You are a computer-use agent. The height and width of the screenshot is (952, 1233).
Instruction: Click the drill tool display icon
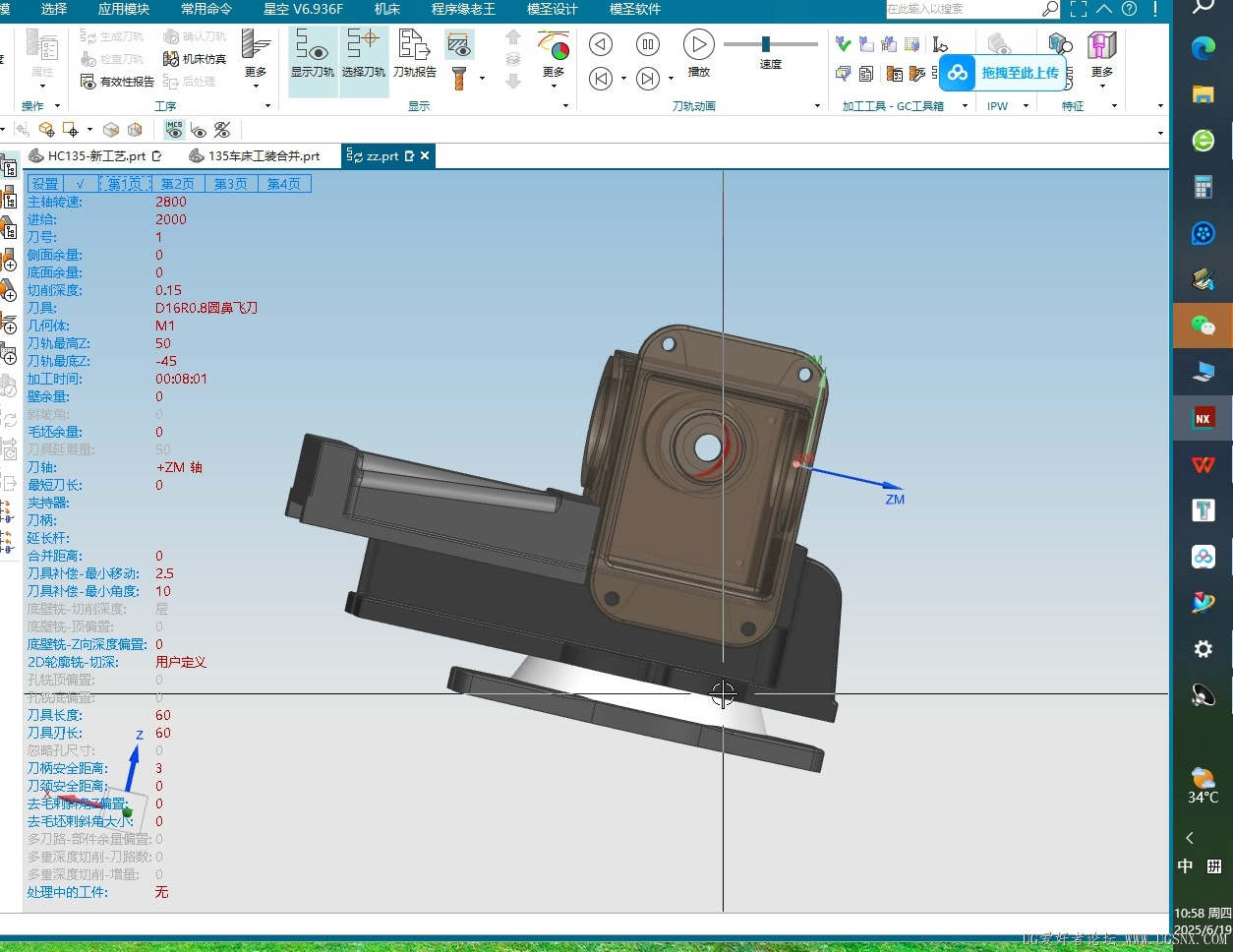(x=459, y=78)
